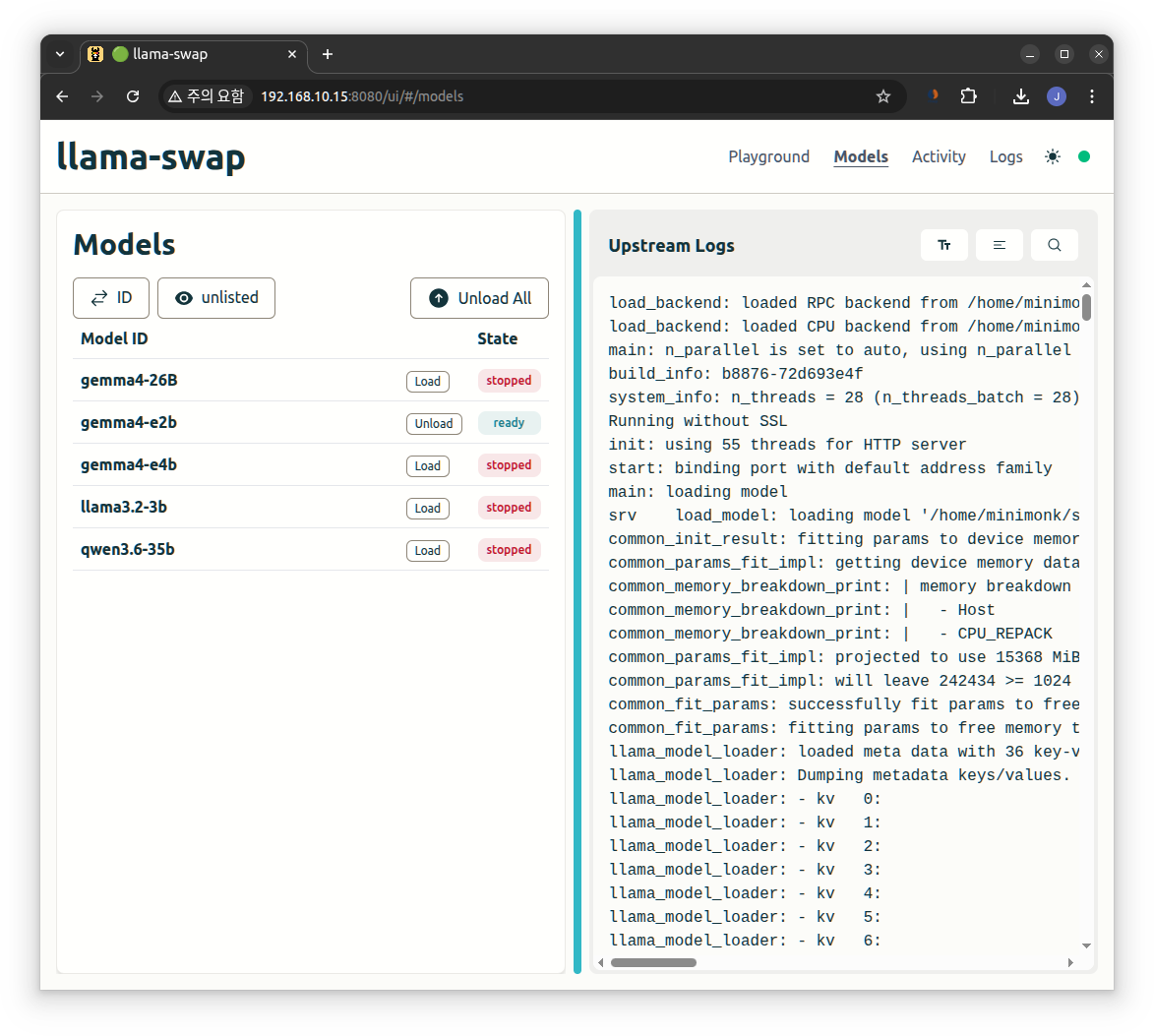Open the Logs page

(x=1005, y=156)
